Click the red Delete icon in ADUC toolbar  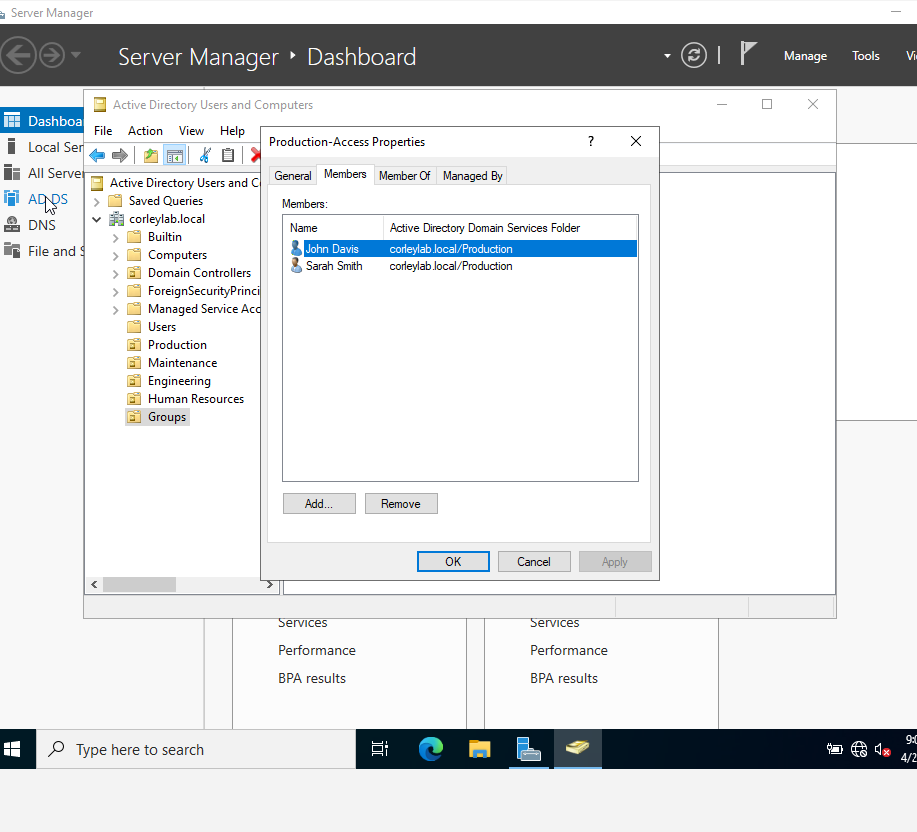pyautogui.click(x=255, y=155)
